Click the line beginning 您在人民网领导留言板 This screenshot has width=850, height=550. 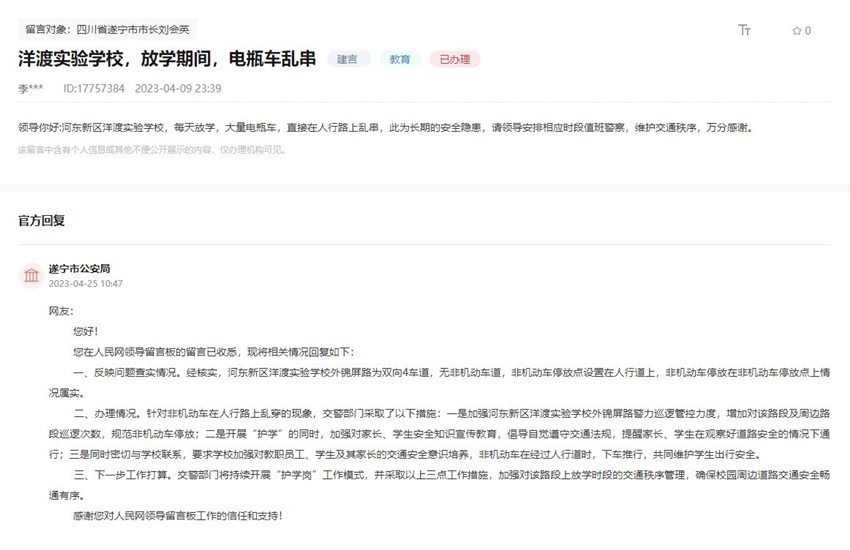214,352
